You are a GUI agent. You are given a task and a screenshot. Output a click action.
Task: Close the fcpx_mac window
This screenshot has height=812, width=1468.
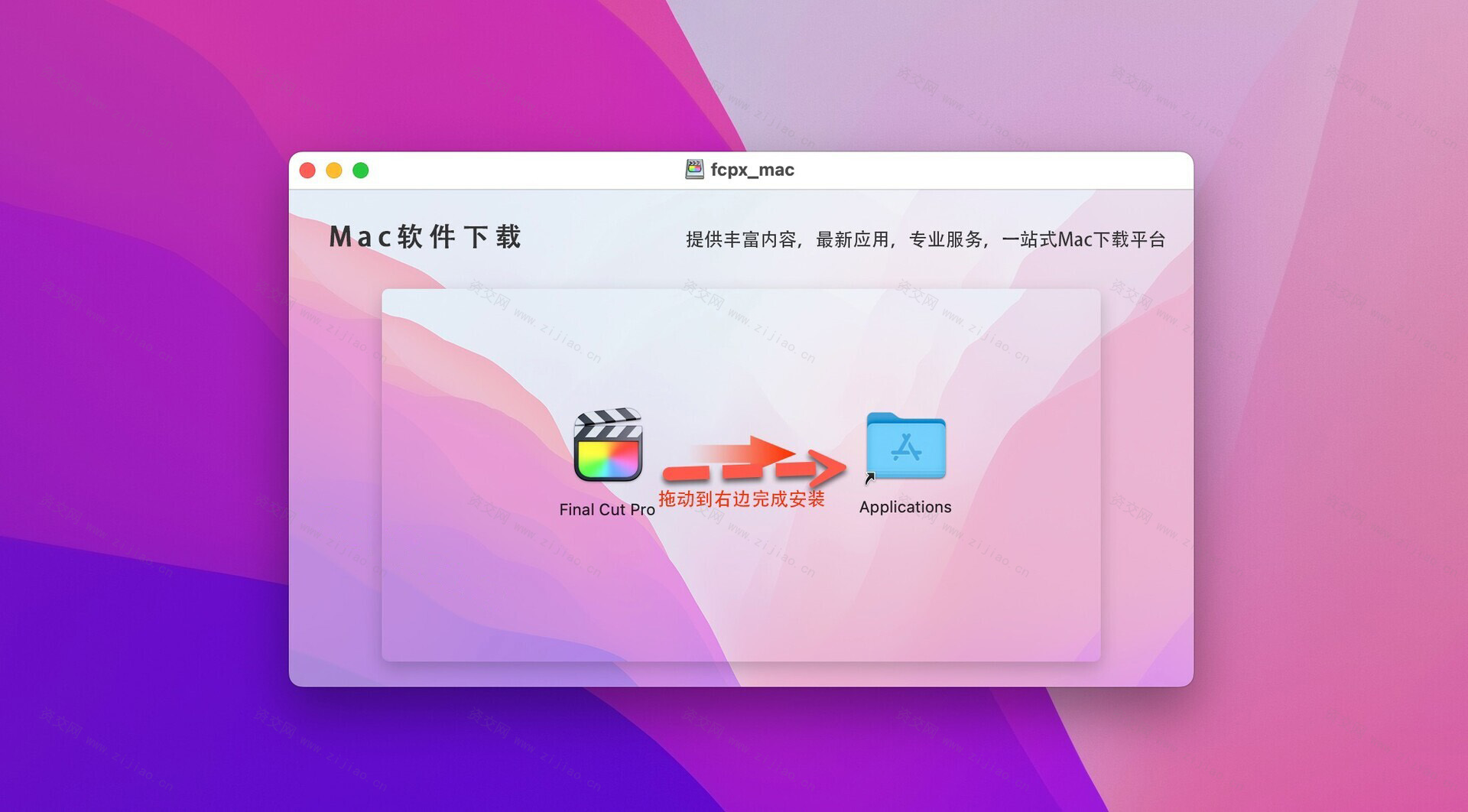tap(307, 171)
